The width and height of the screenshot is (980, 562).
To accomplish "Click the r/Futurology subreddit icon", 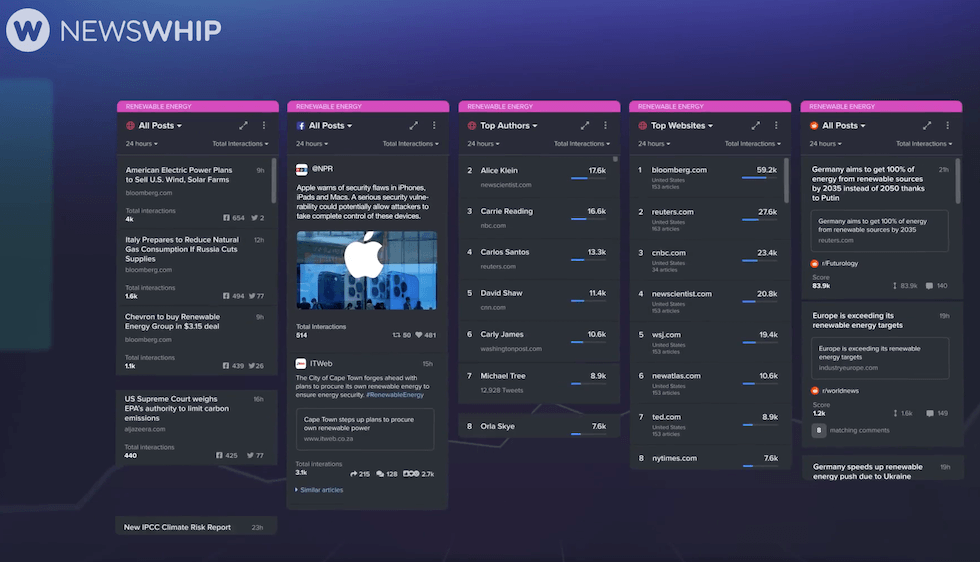I will [x=814, y=263].
